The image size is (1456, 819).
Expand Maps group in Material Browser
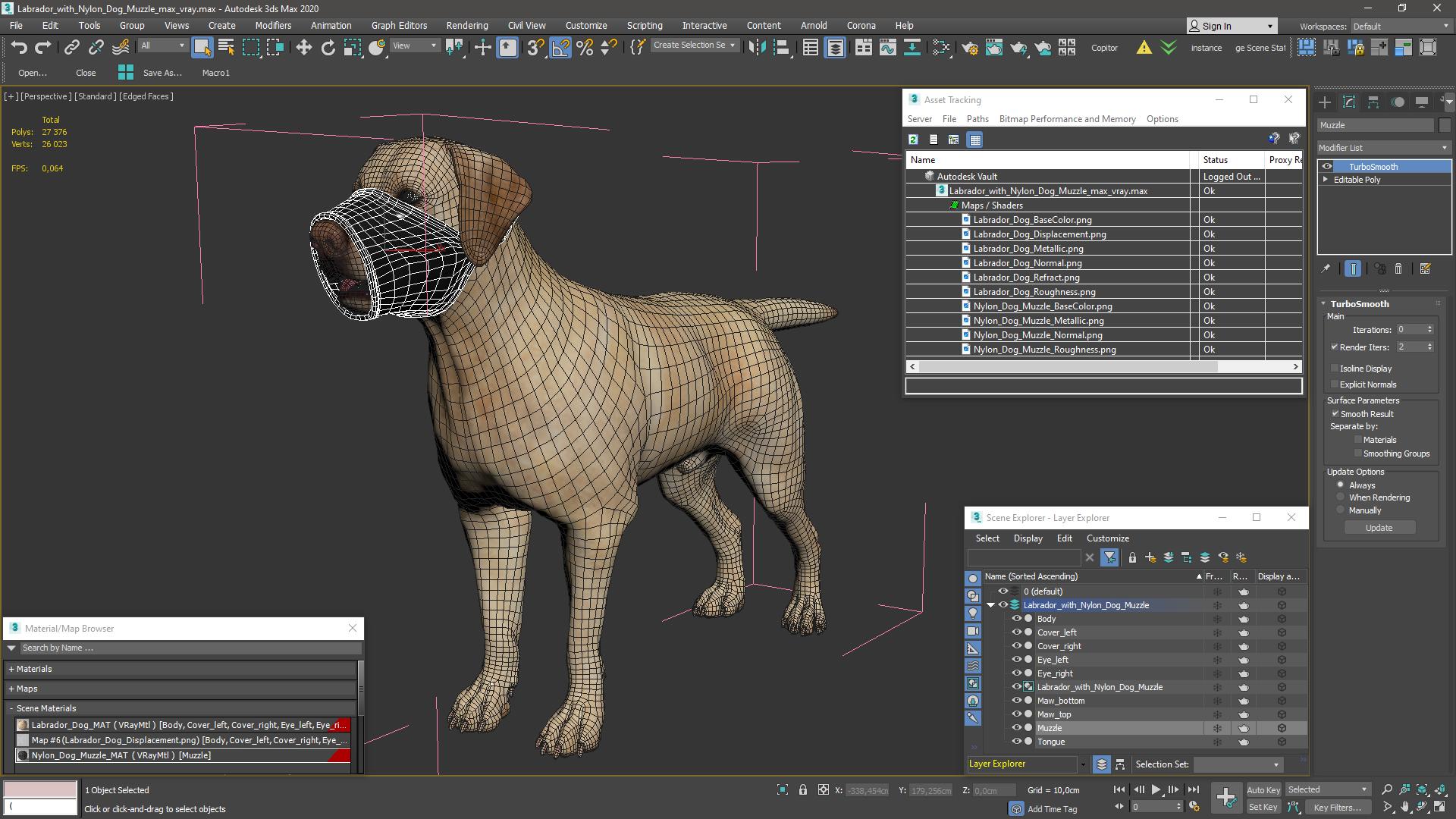[x=11, y=689]
